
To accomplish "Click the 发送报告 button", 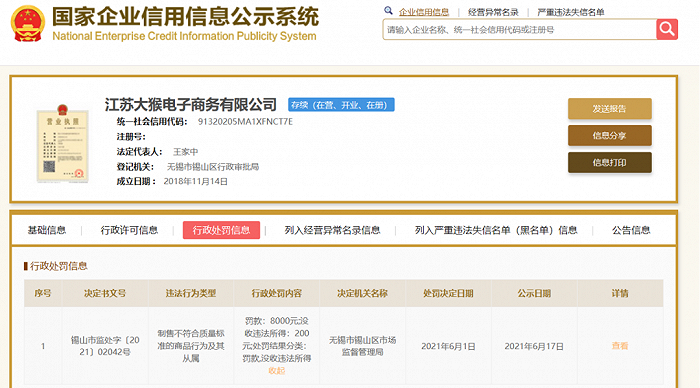I will pos(609,108).
